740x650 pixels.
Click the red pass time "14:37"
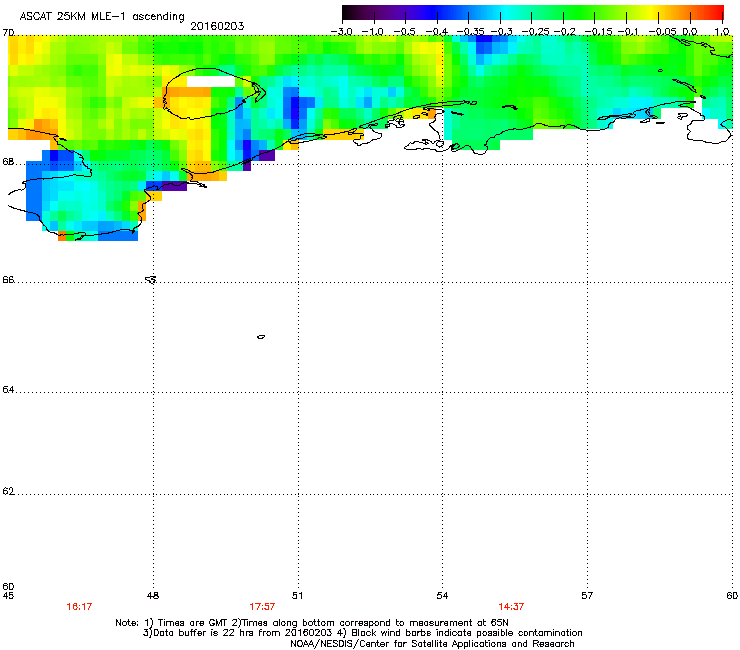pyautogui.click(x=511, y=607)
